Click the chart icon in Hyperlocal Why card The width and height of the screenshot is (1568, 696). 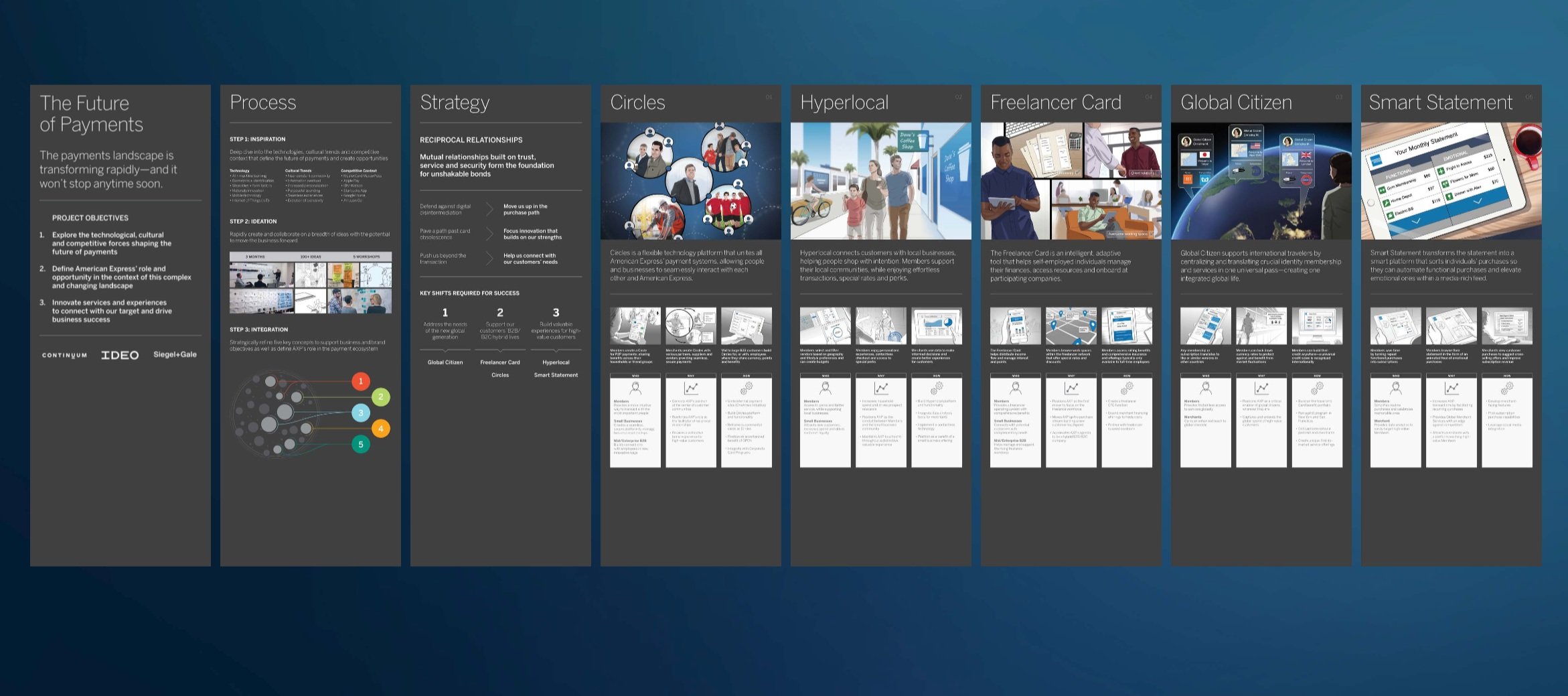coord(881,387)
